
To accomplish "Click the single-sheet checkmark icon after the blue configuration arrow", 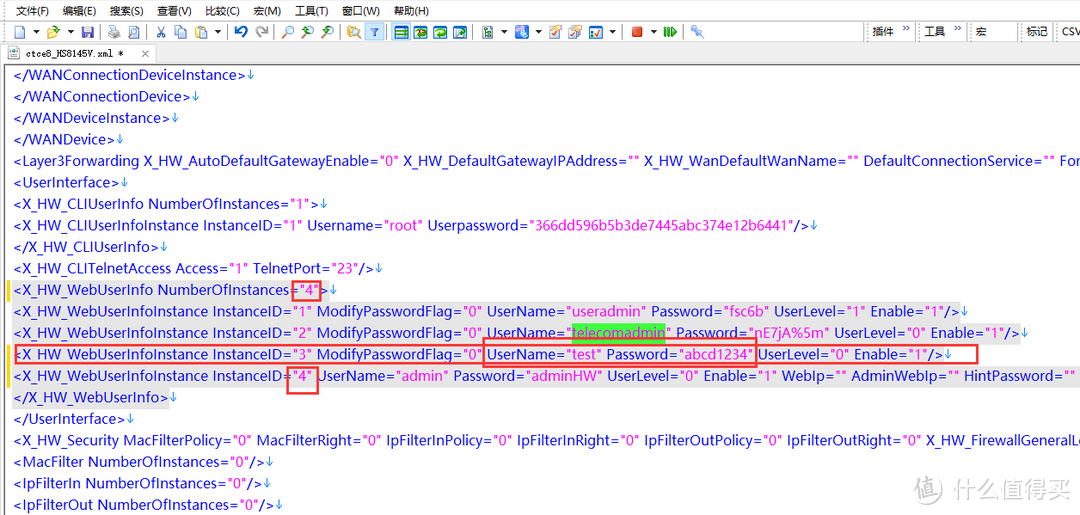I will pyautogui.click(x=555, y=32).
